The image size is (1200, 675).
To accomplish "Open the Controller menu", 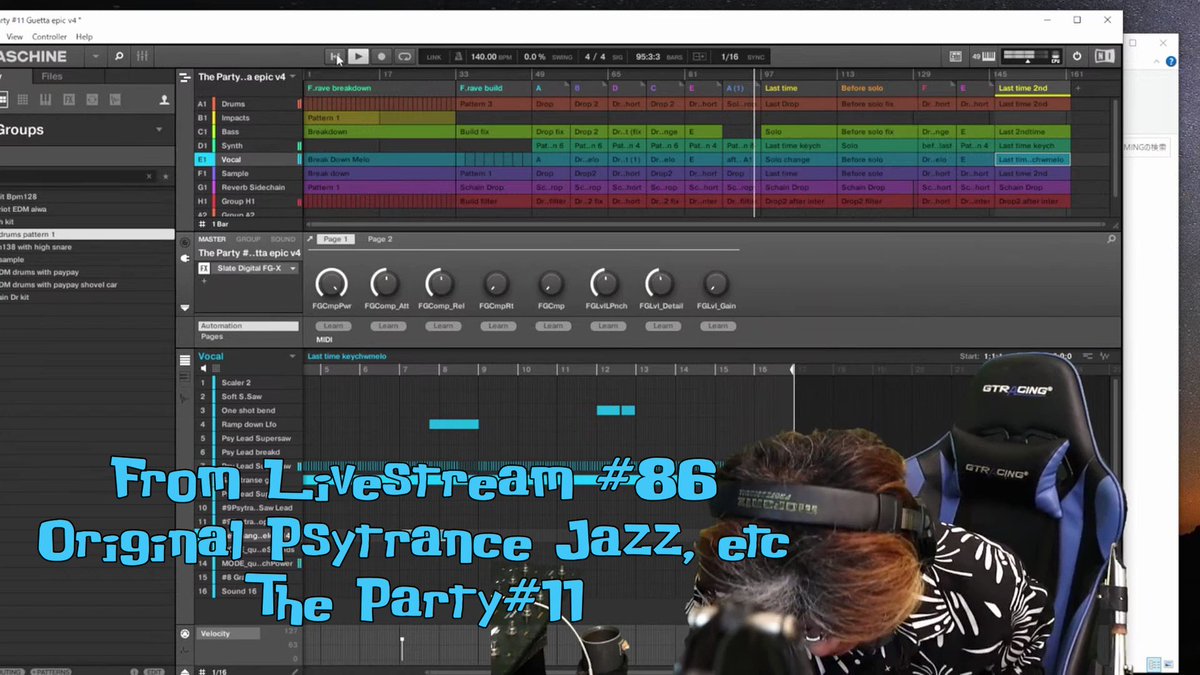I will pos(50,37).
